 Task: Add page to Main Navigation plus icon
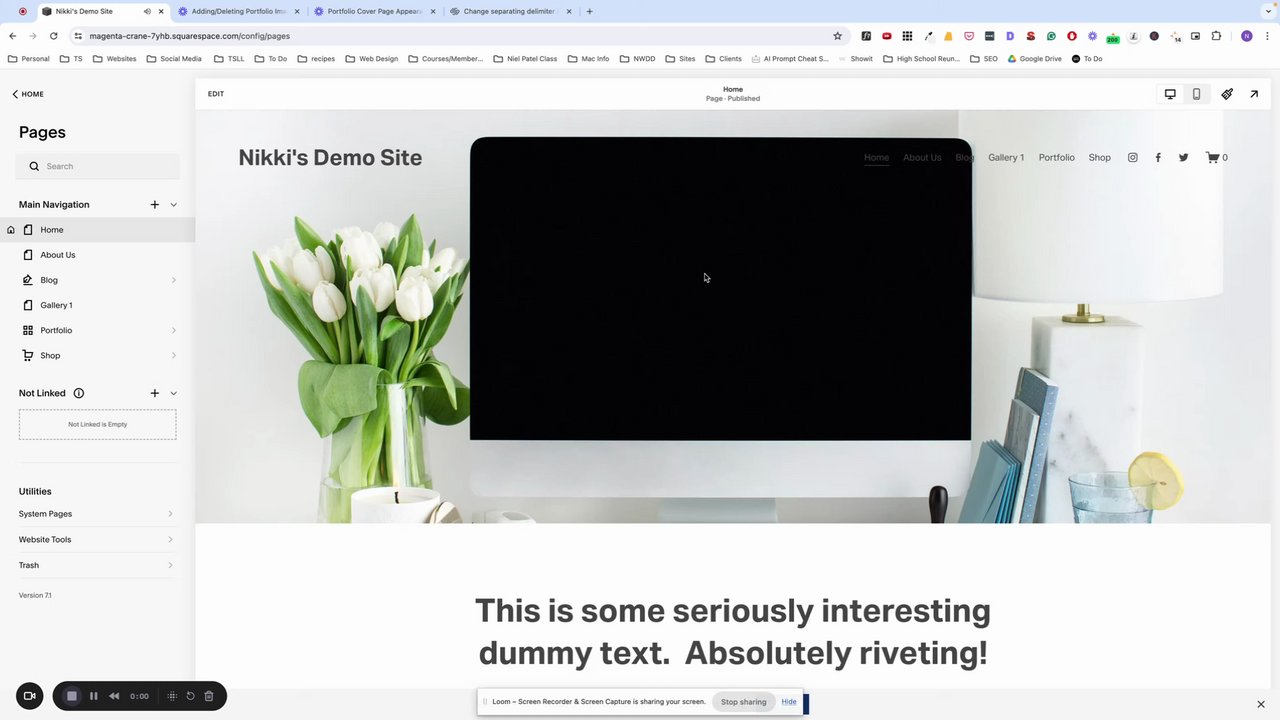coord(154,204)
